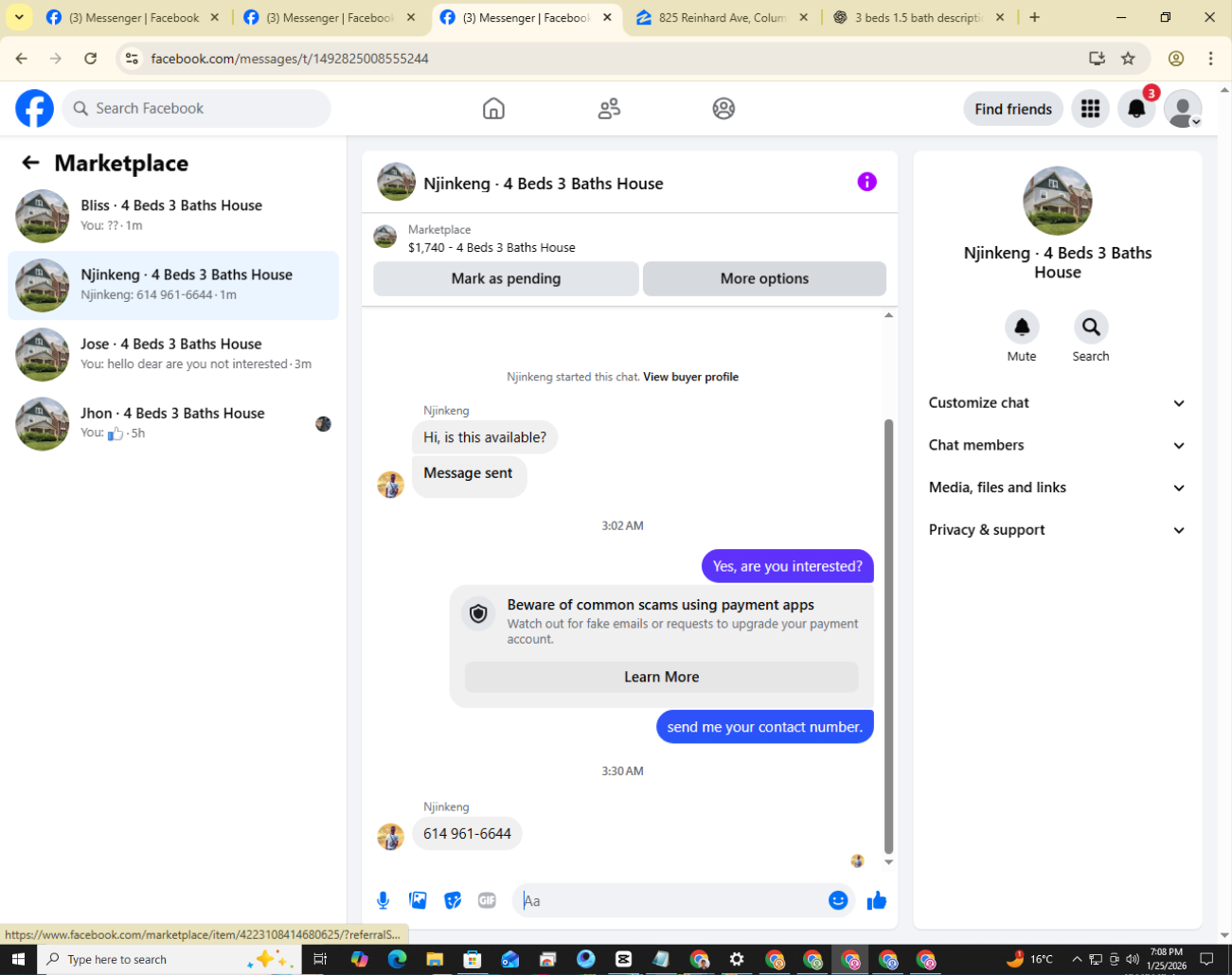This screenshot has height=975, width=1232.
Task: Click the chat scroll down arrow
Action: 888,862
